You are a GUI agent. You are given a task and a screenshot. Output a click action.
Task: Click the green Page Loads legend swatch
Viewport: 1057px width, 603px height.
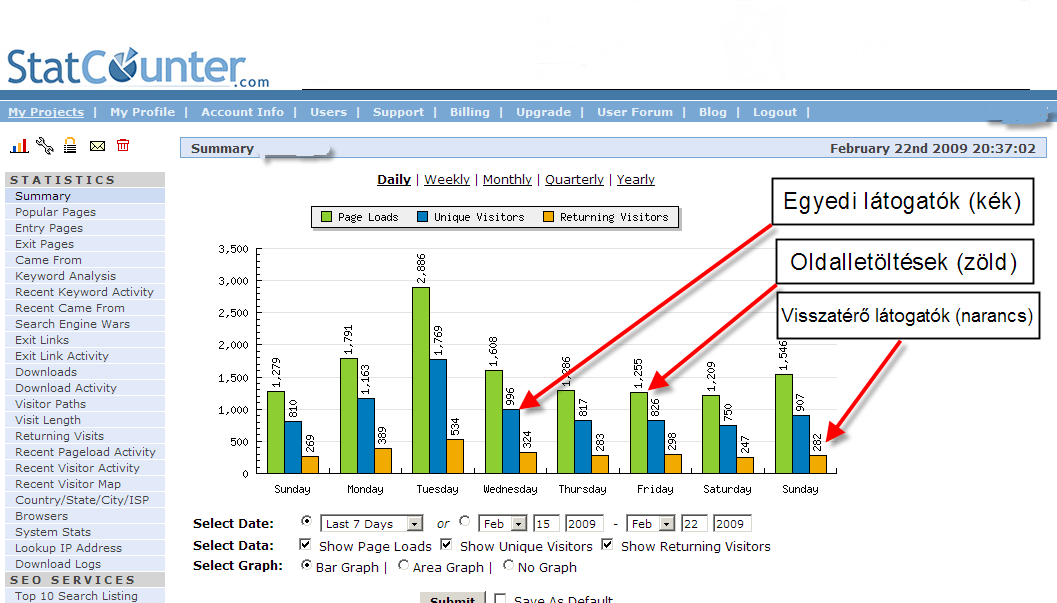click(327, 217)
